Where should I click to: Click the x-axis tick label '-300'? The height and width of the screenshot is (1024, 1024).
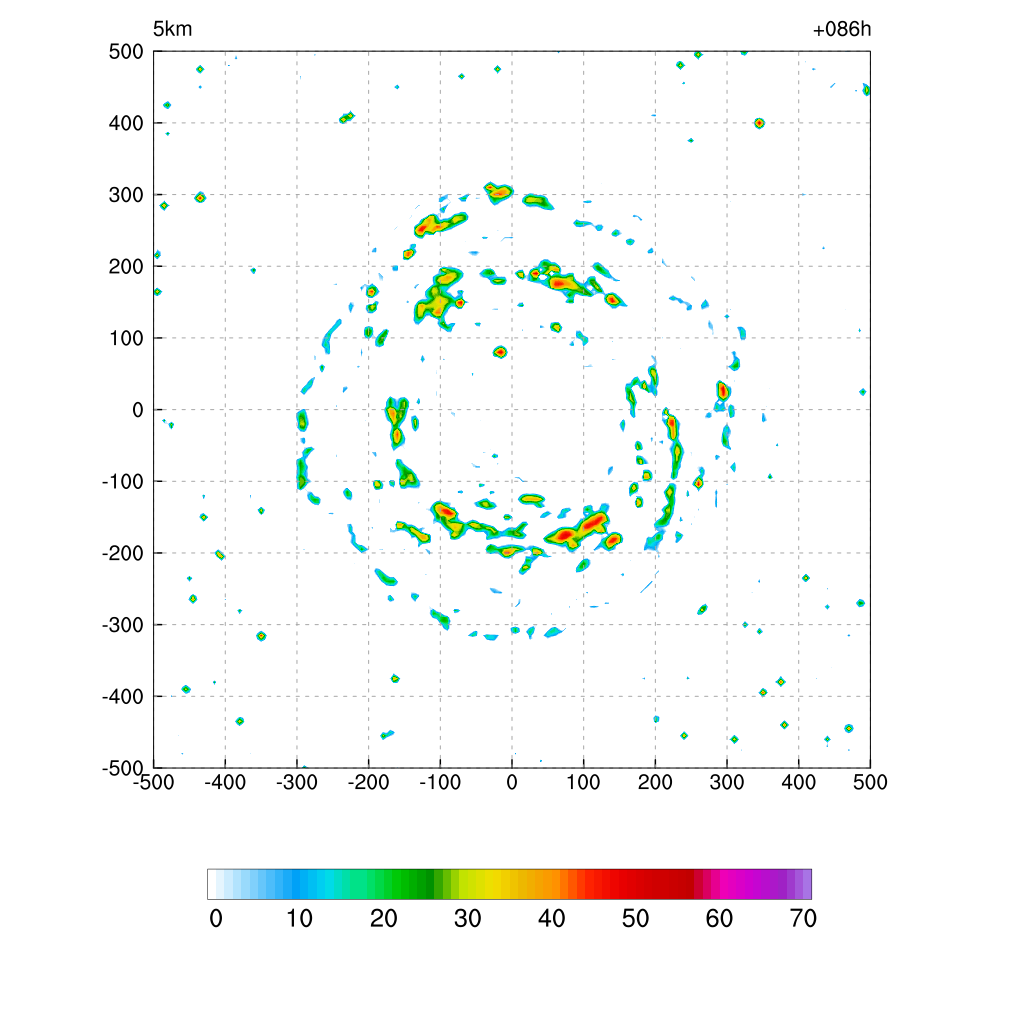click(296, 782)
